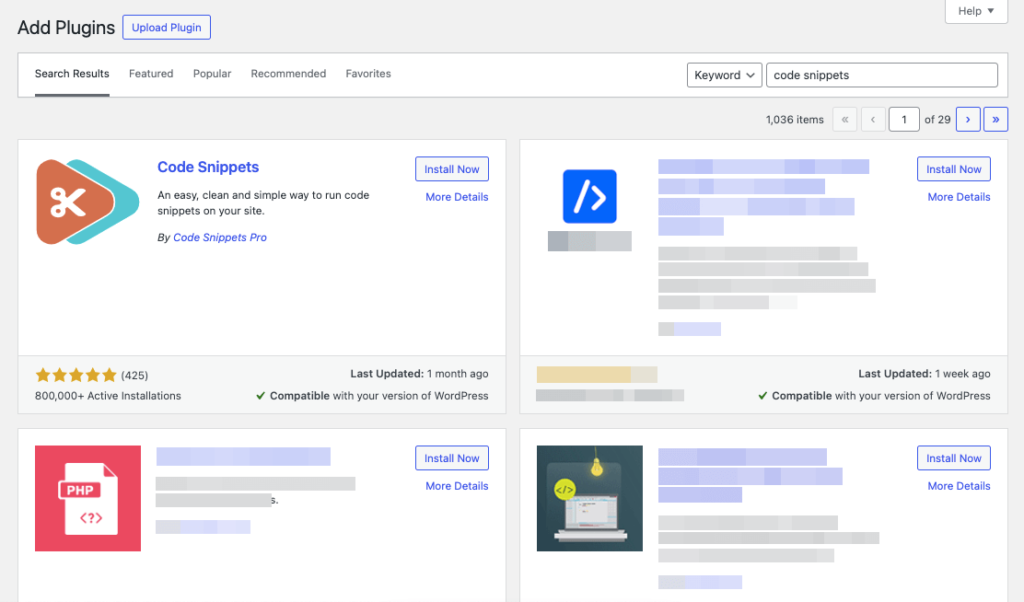Jump to last page with double-arrow button
1024x602 pixels.
995,119
